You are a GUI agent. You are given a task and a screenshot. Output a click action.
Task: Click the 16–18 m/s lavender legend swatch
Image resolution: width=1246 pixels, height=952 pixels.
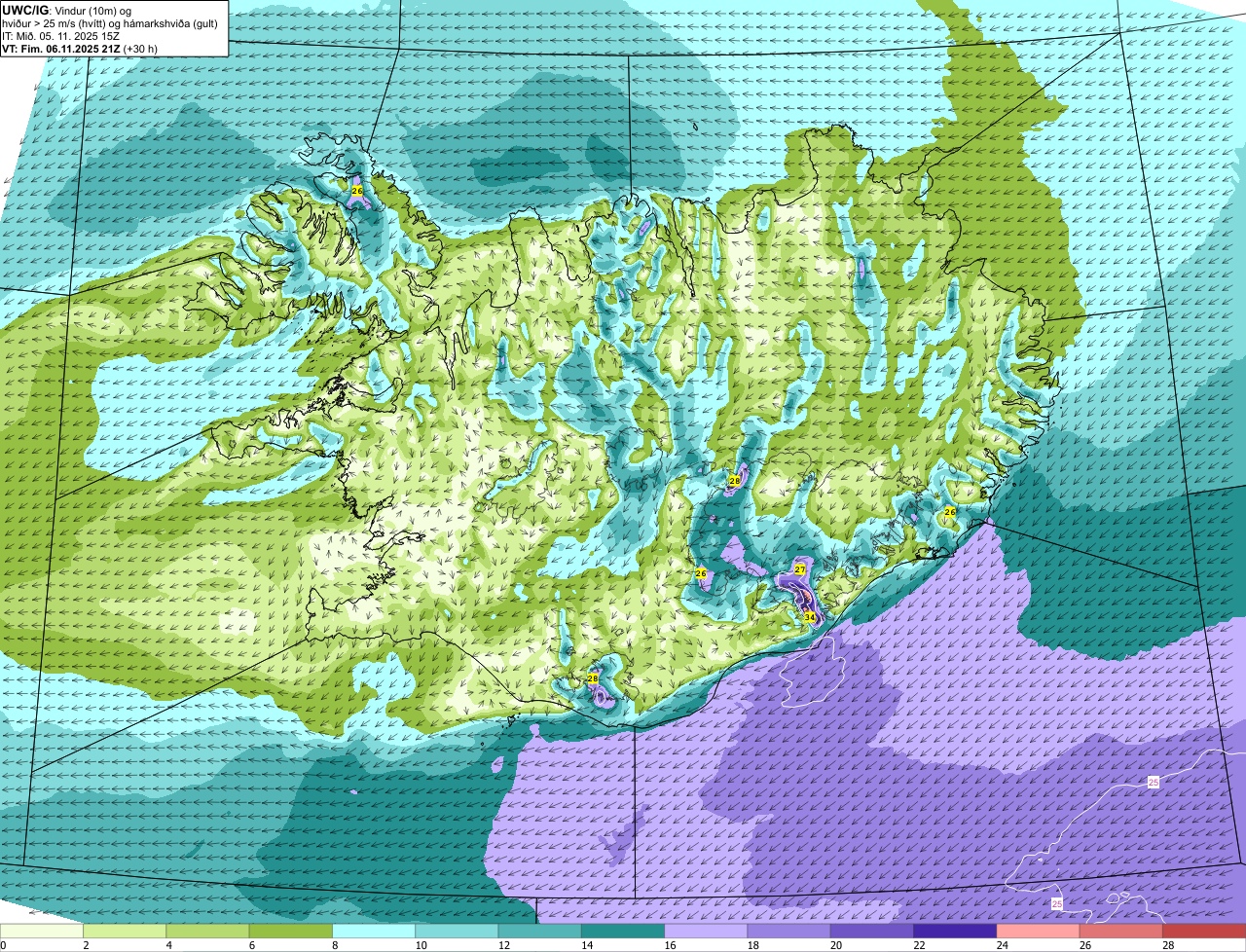[707, 932]
